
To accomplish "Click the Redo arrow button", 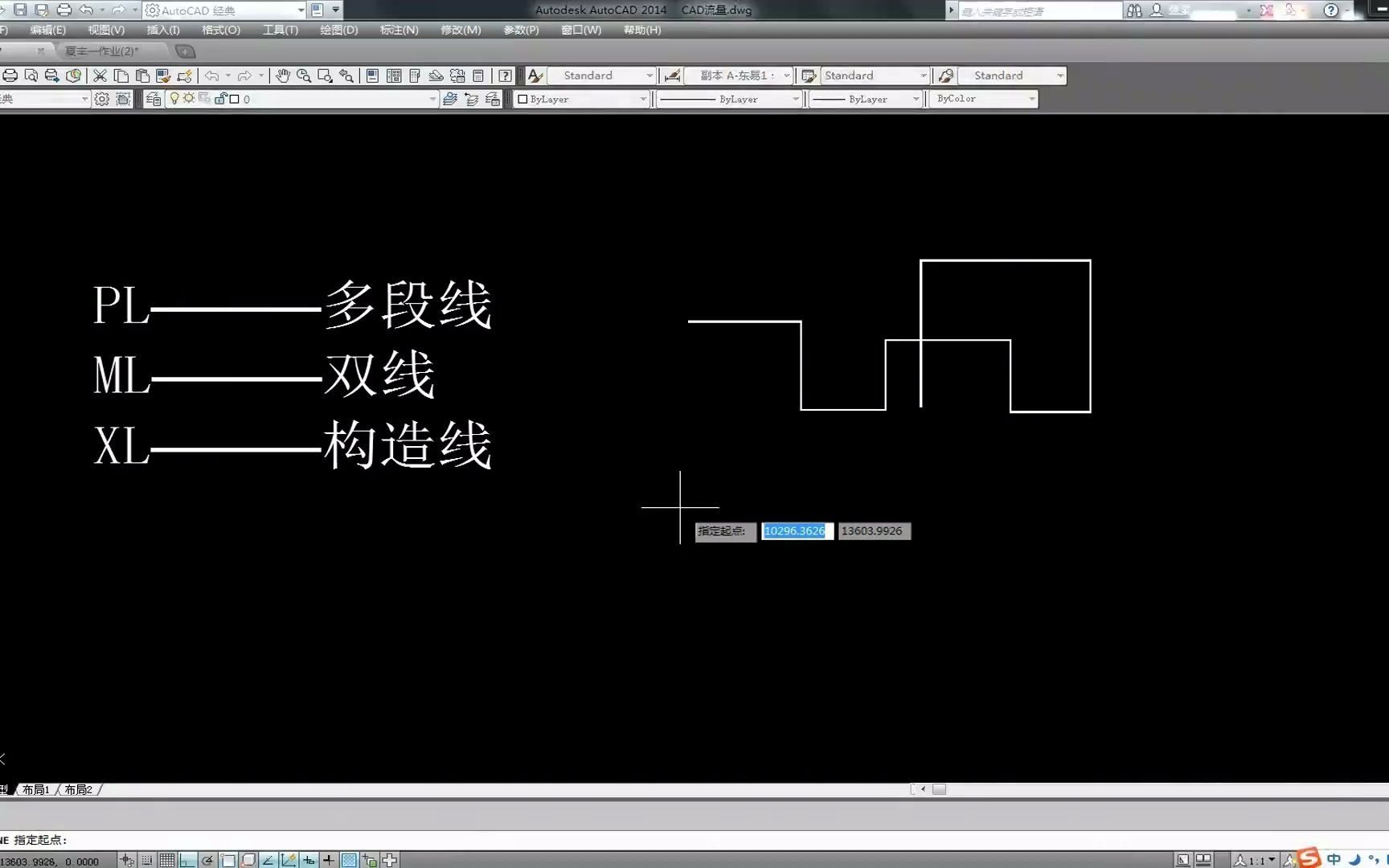I will (245, 75).
